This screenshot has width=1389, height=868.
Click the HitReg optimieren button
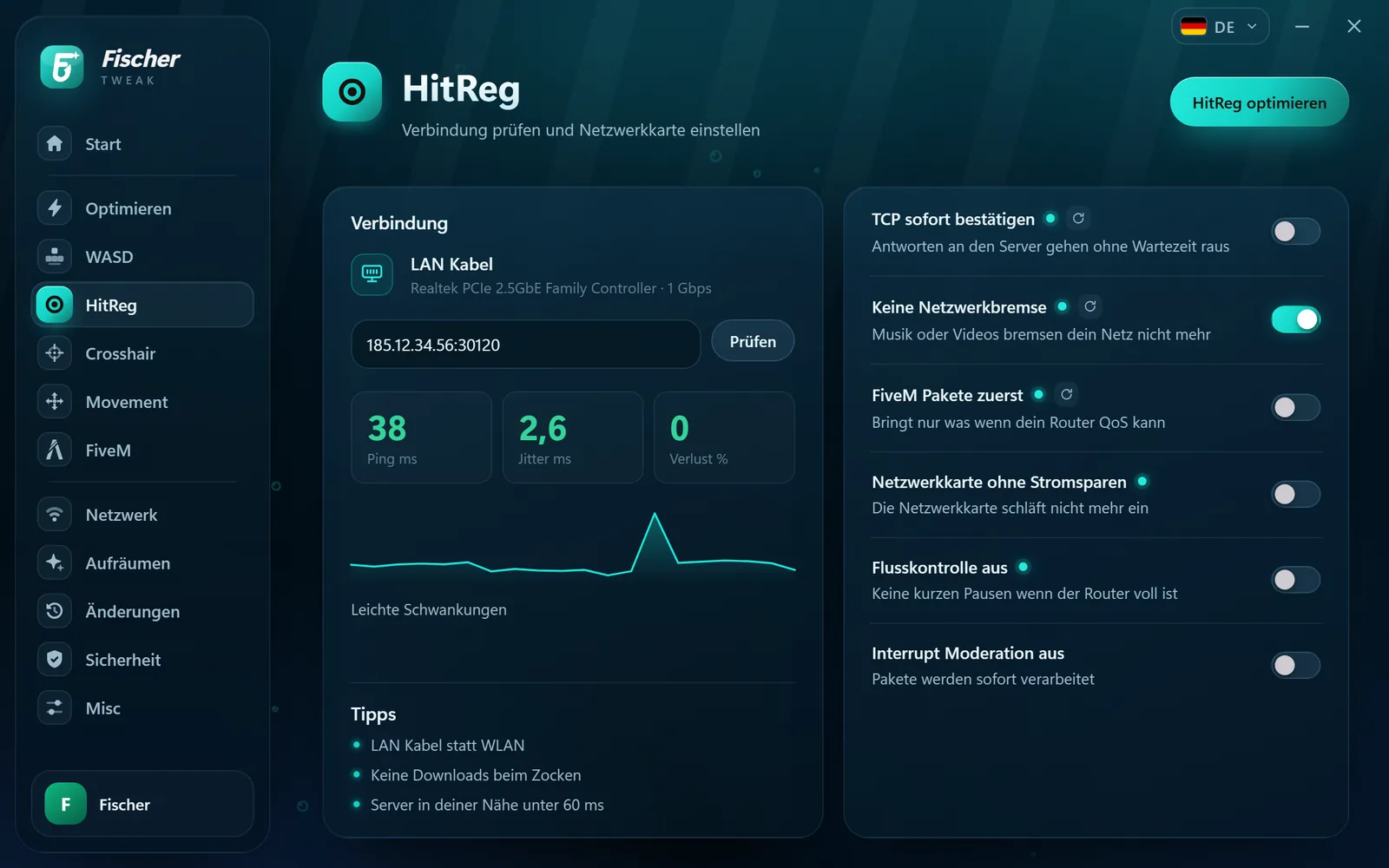1259,102
